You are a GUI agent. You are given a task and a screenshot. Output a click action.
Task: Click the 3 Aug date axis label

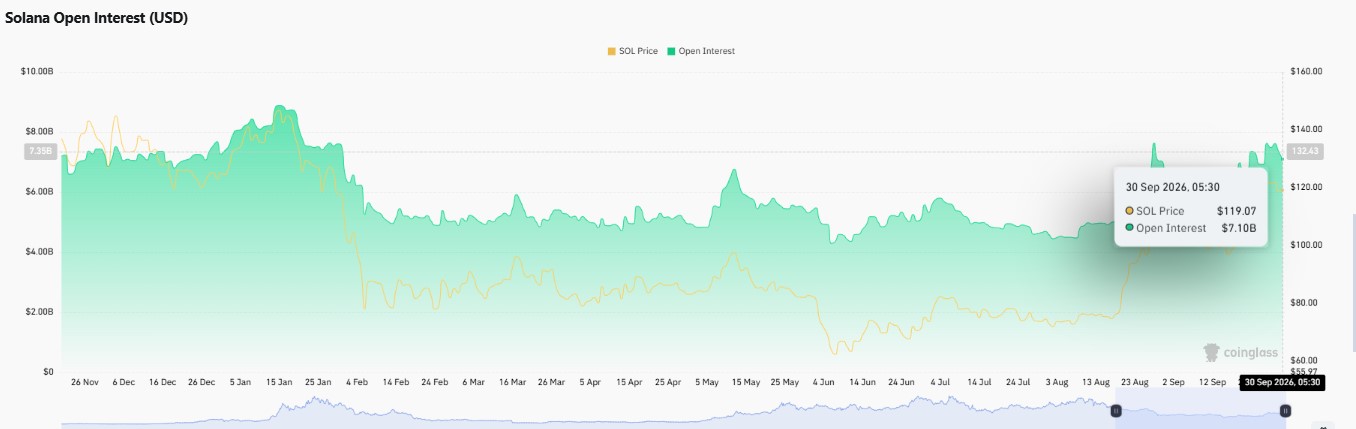coord(1056,382)
